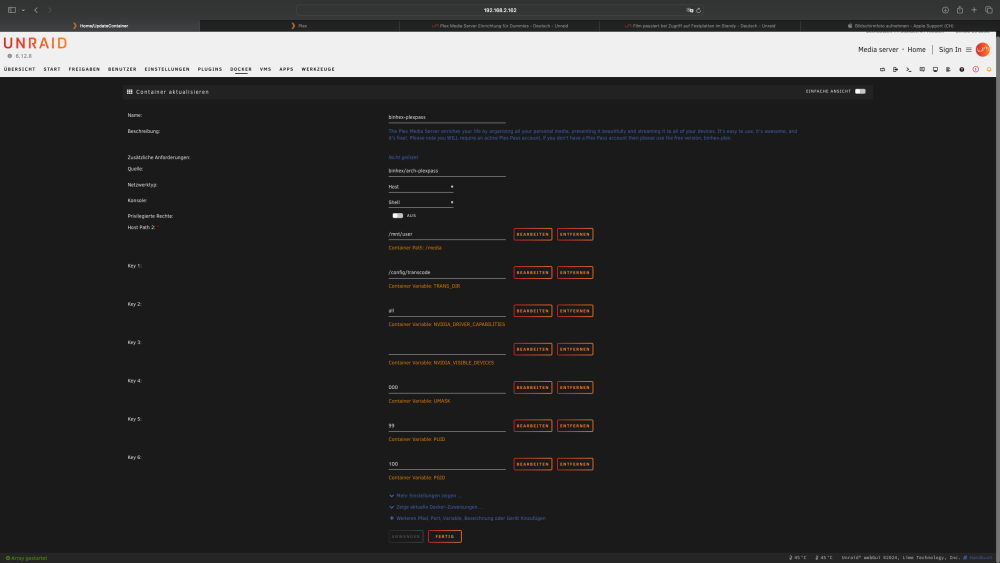
Task: Click the empty Key 3 input field
Action: [446, 349]
